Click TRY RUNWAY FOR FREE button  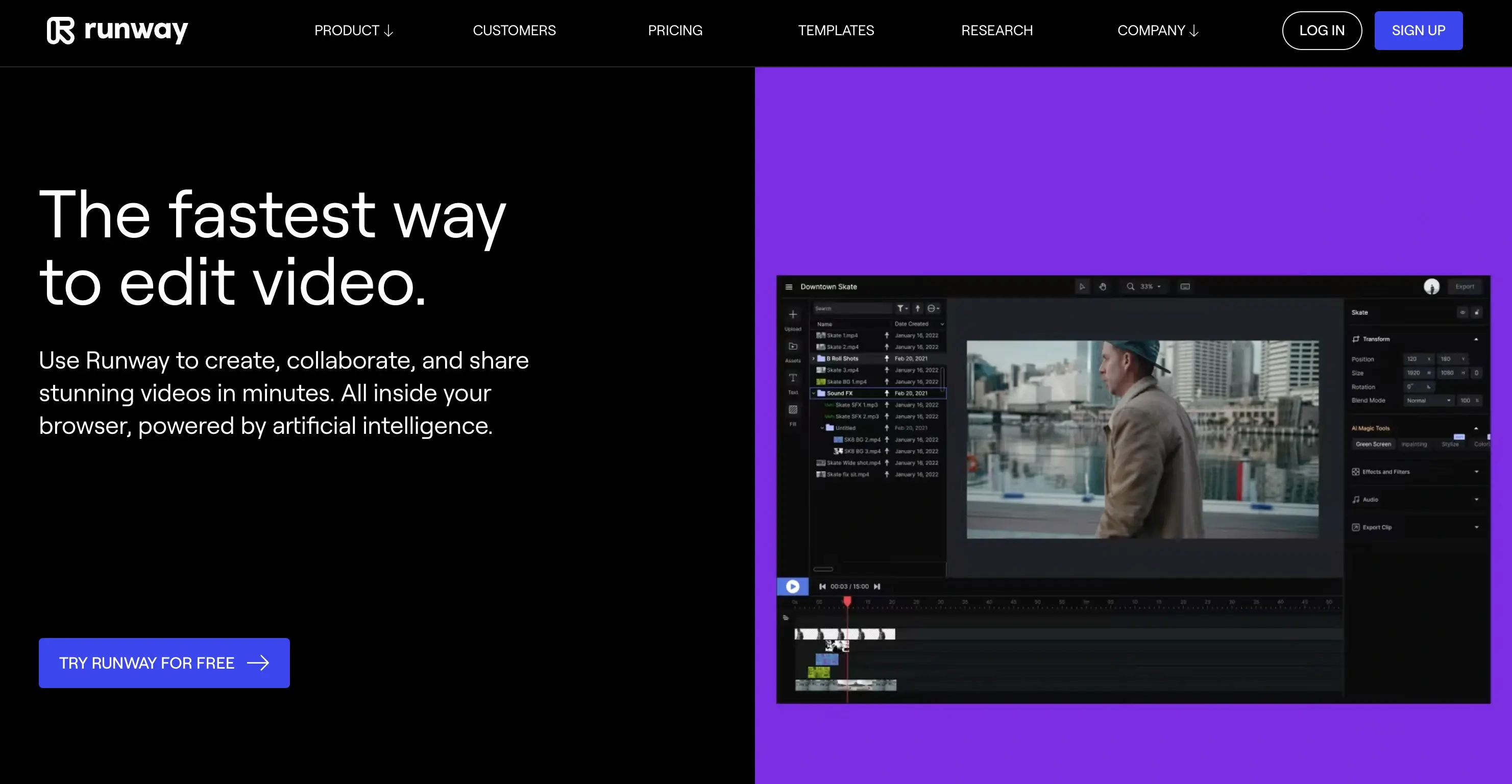164,663
